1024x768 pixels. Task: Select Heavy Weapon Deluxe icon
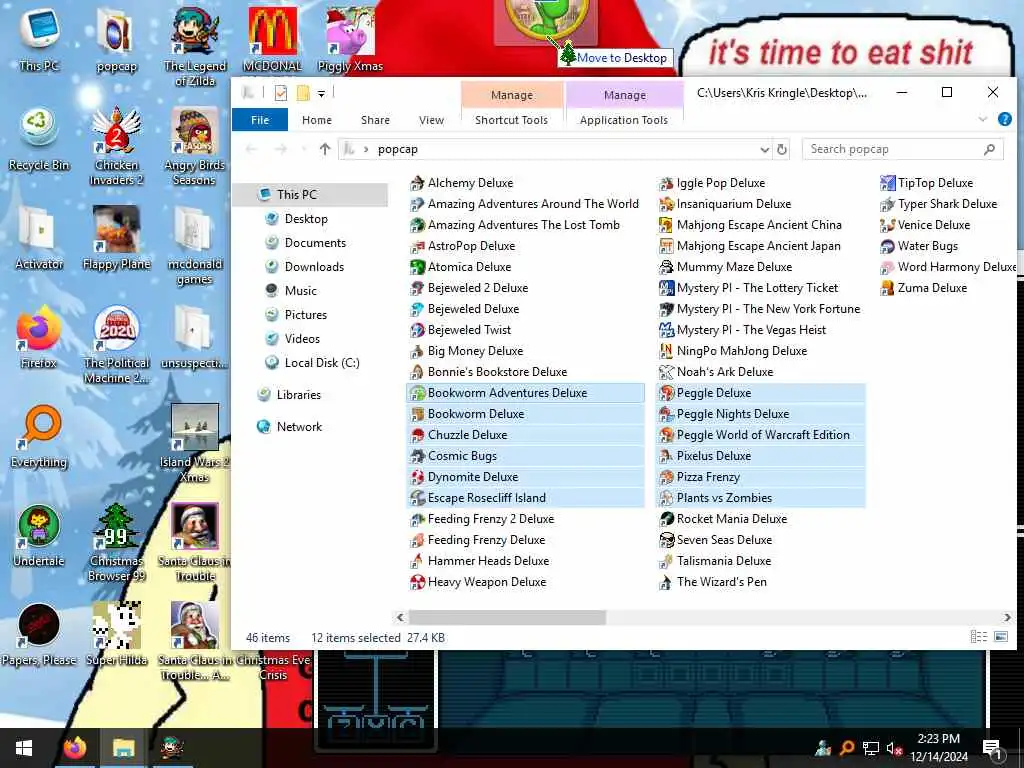click(x=417, y=582)
